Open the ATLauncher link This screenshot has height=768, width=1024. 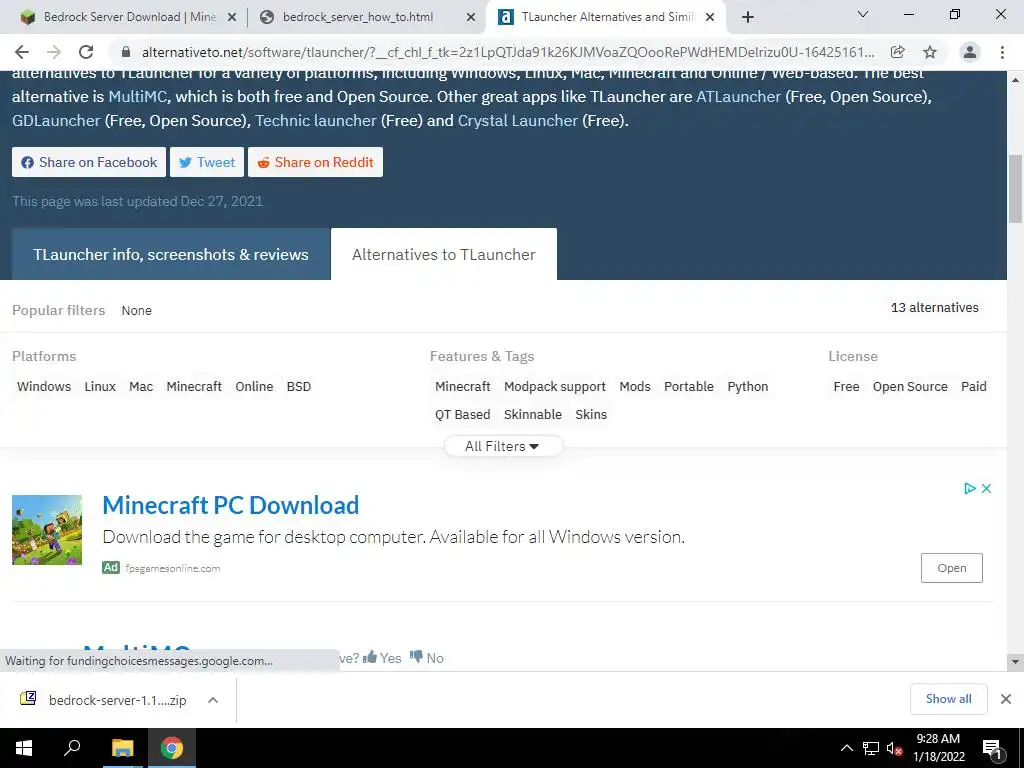738,97
